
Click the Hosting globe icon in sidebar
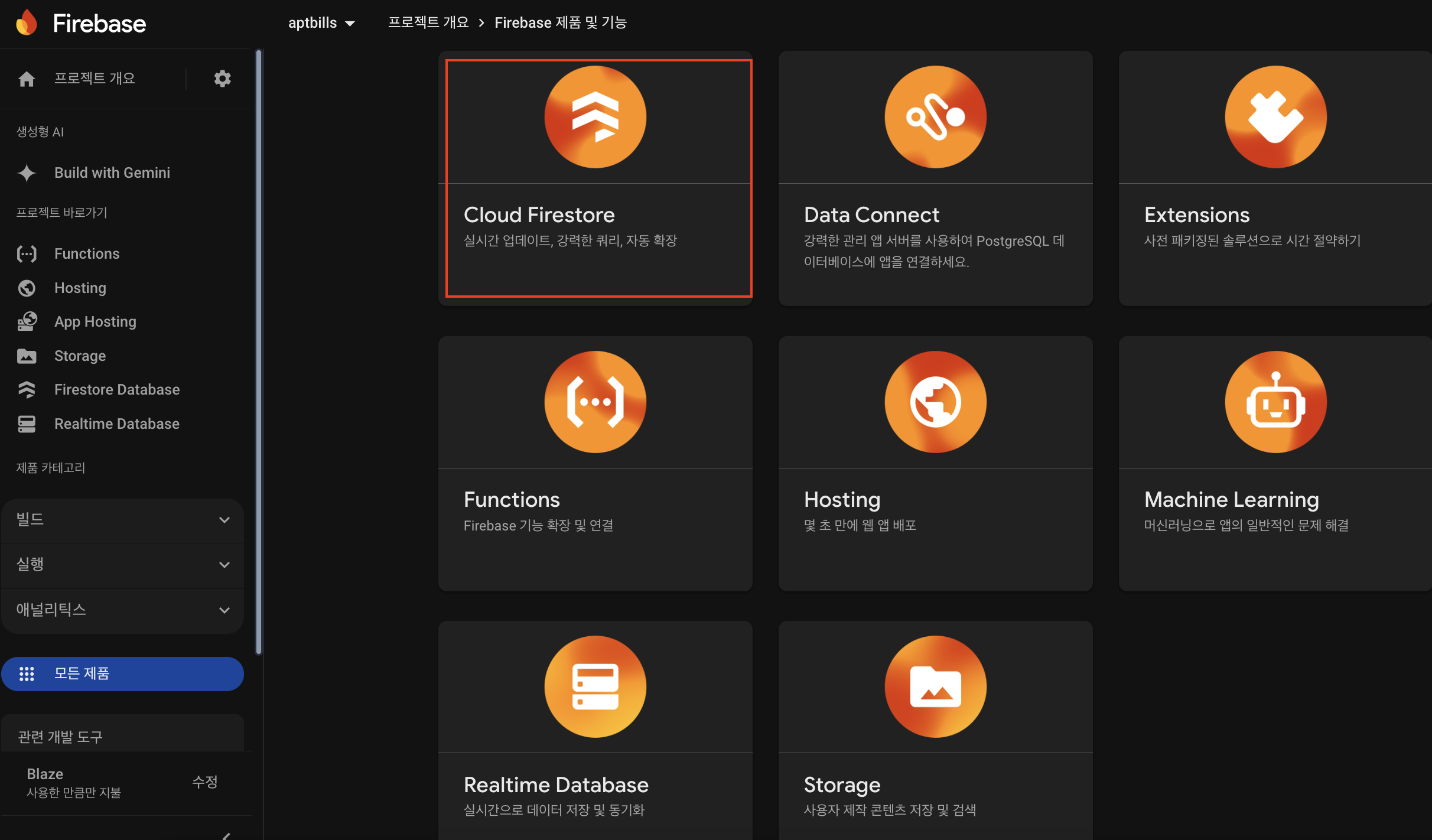[27, 288]
